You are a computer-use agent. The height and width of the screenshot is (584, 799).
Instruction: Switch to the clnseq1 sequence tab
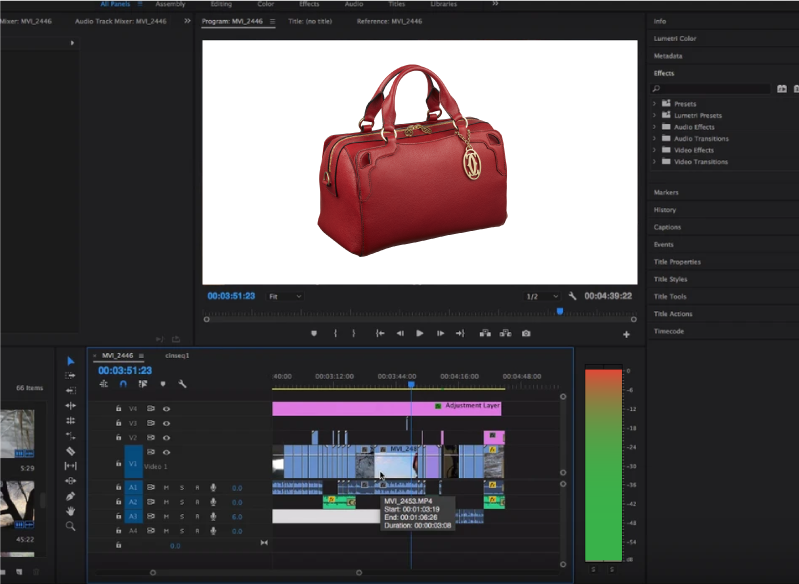[177, 356]
